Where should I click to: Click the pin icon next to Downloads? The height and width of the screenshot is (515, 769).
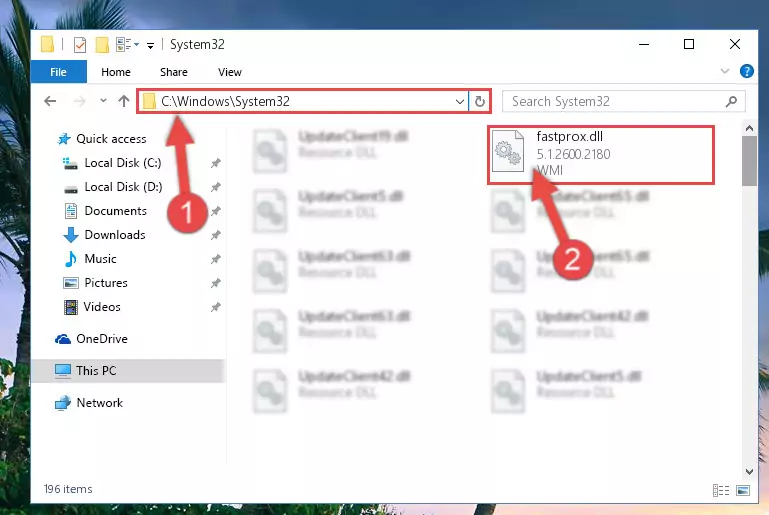point(215,235)
